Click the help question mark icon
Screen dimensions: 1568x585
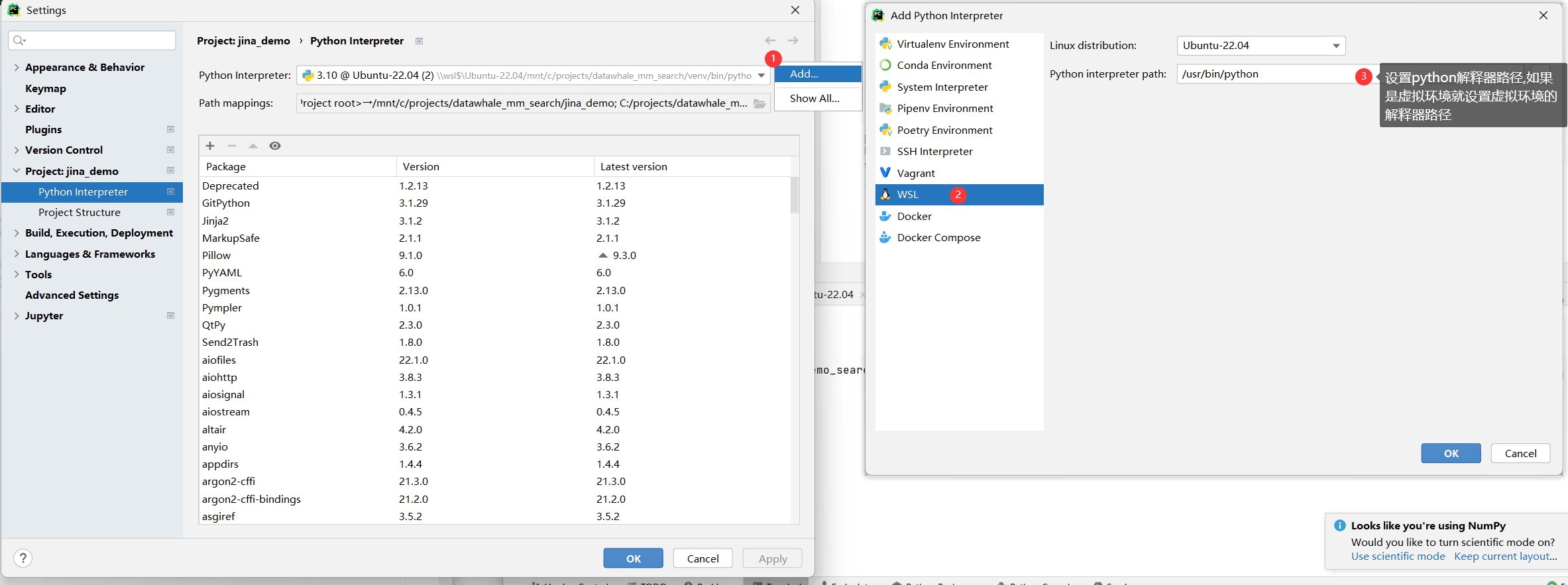coord(23,558)
